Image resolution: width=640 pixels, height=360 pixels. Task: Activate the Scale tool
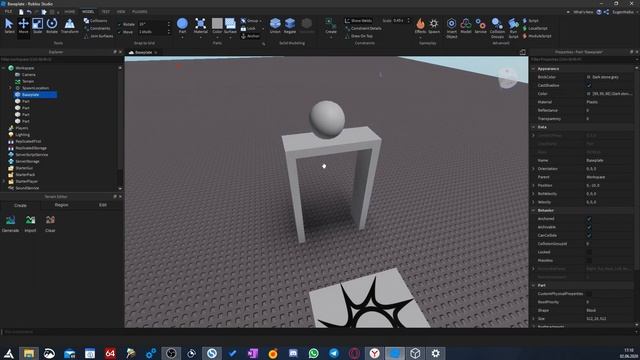point(38,25)
